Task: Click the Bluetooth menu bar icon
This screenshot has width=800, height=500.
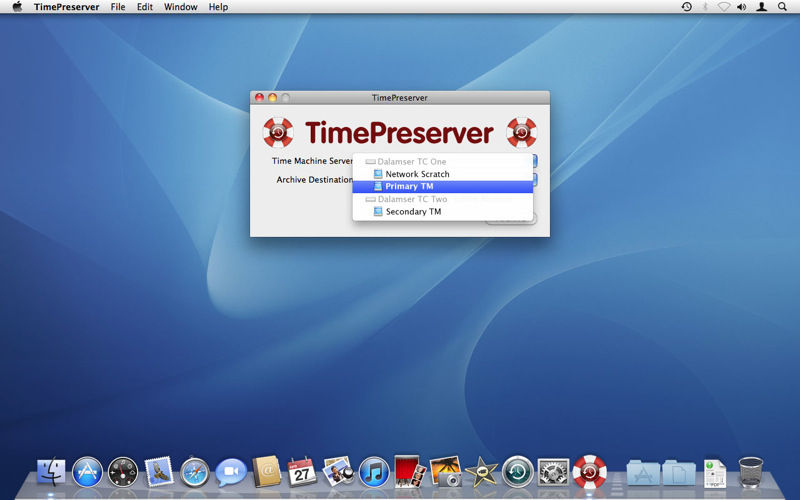Action: coord(705,7)
